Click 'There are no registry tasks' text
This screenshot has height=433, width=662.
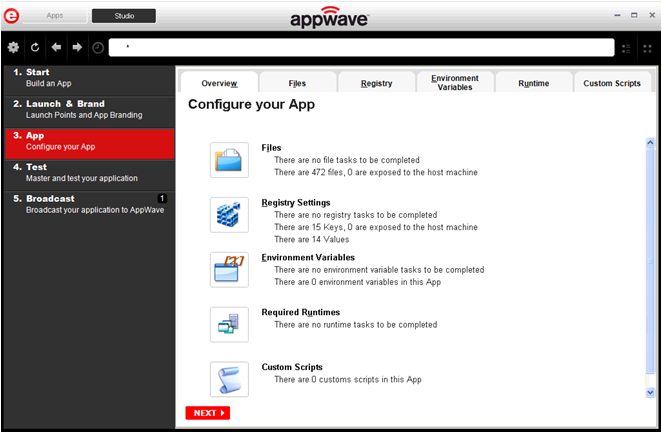pos(355,215)
